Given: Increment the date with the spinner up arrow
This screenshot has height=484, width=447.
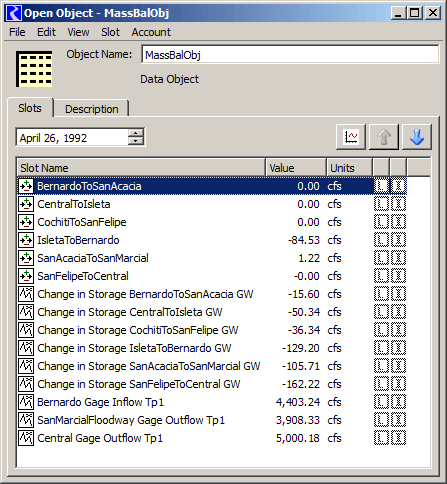Looking at the screenshot, I should point(136,133).
